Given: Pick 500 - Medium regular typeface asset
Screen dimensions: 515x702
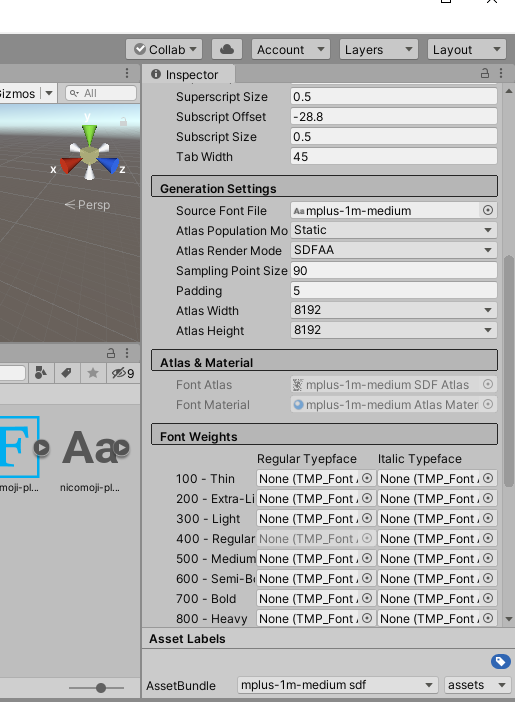Looking at the screenshot, I should click(367, 558).
